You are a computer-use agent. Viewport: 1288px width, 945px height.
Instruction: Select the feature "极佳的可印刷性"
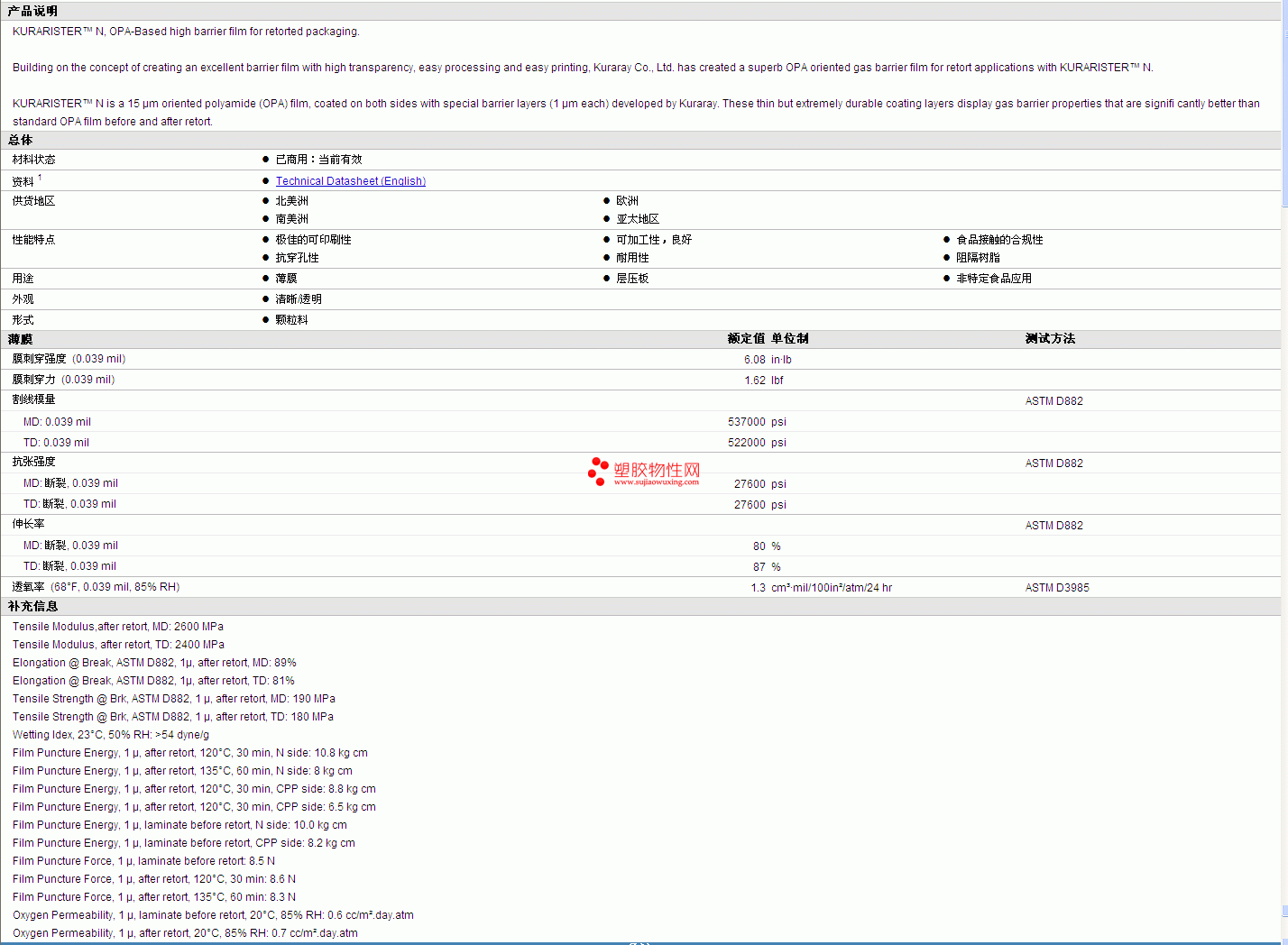314,240
